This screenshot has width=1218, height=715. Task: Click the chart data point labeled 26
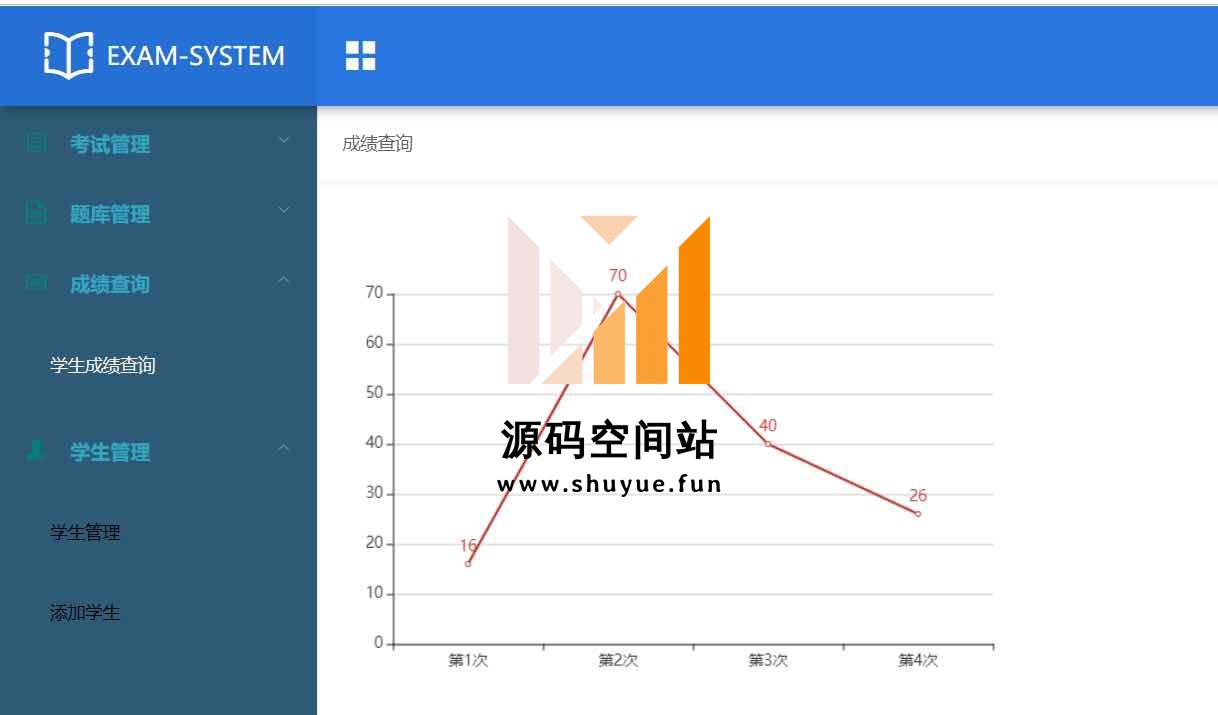[918, 514]
